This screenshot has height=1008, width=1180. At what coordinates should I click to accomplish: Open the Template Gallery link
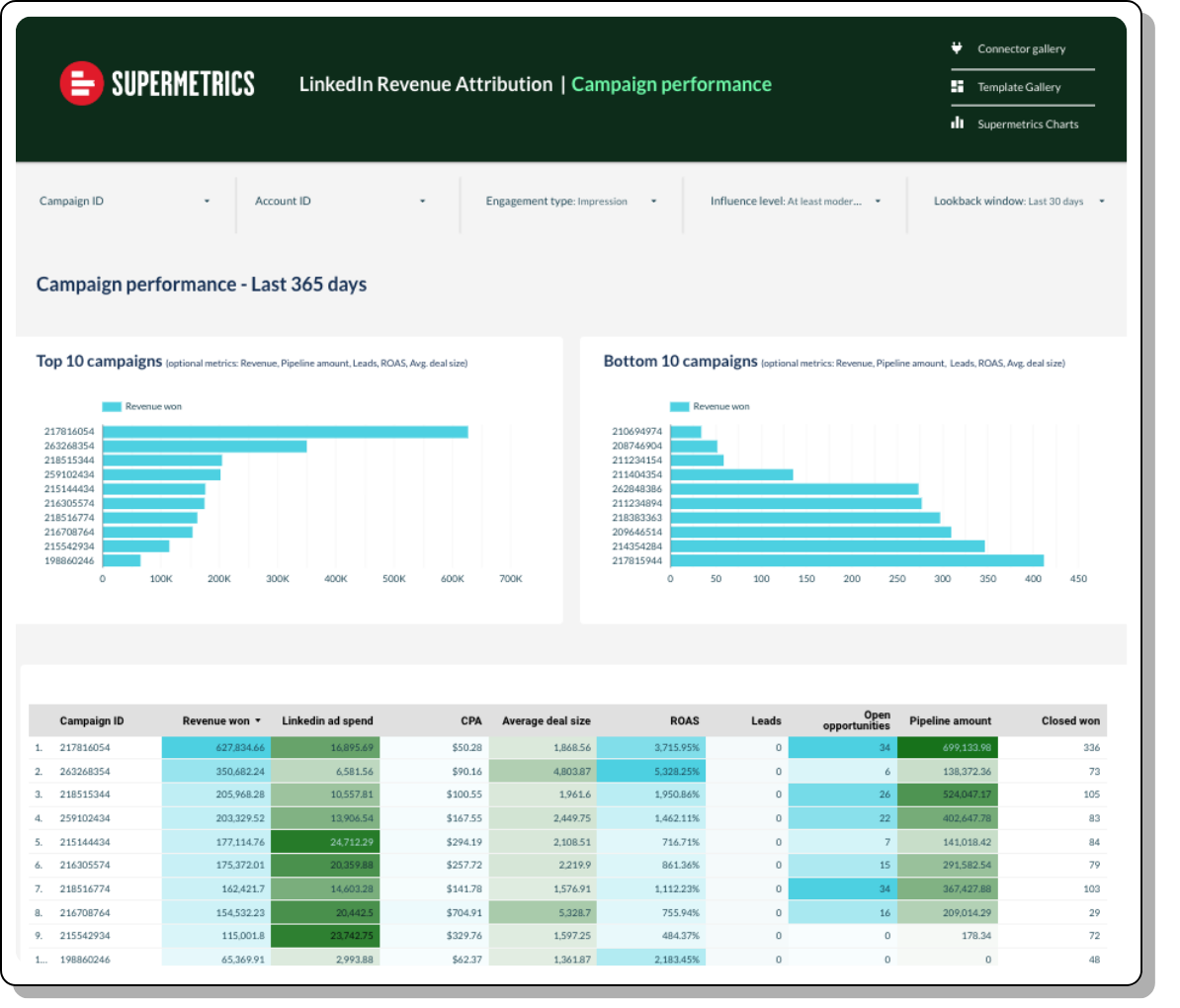1019,87
